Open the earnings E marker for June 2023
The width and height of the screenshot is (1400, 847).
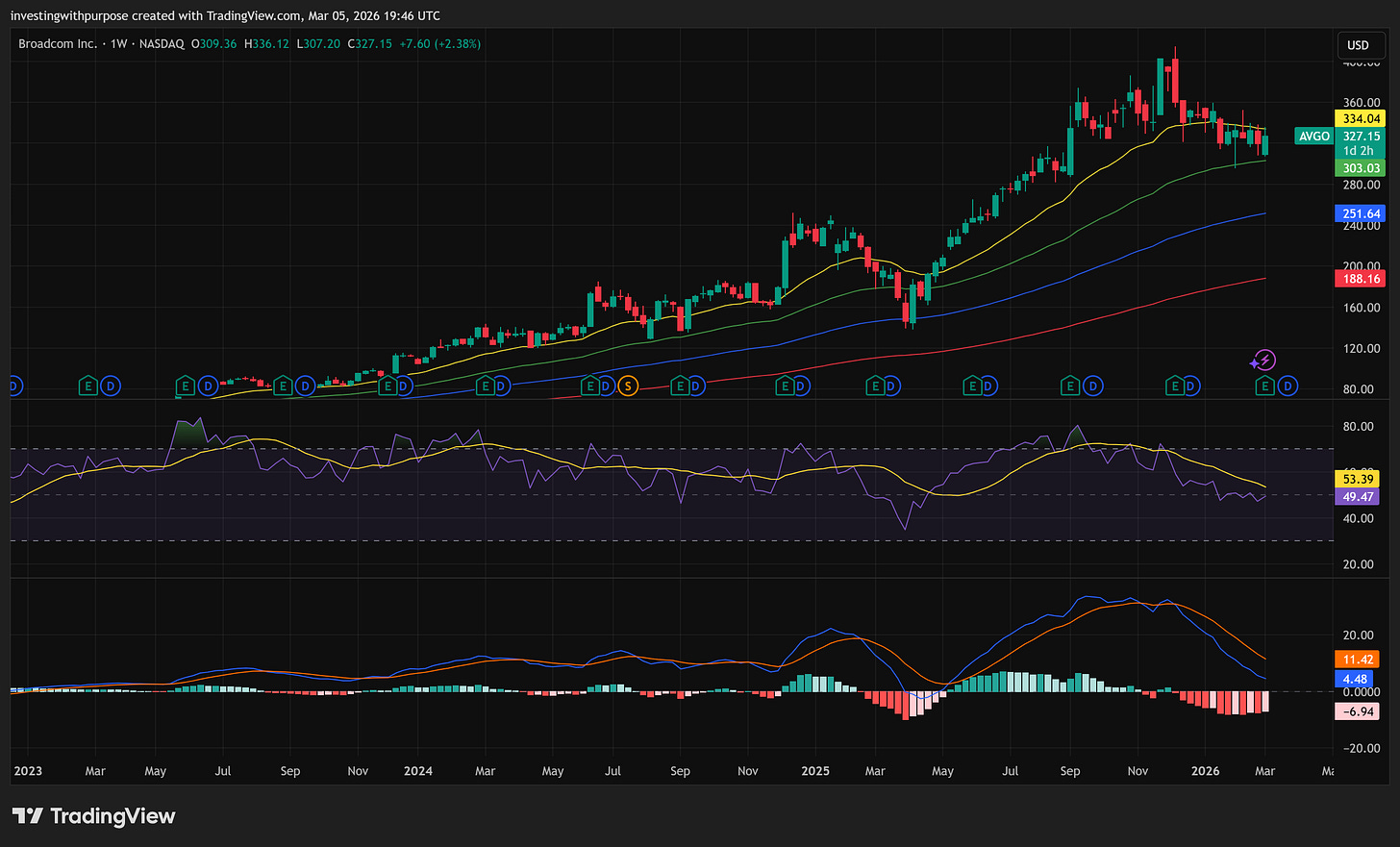tap(186, 386)
